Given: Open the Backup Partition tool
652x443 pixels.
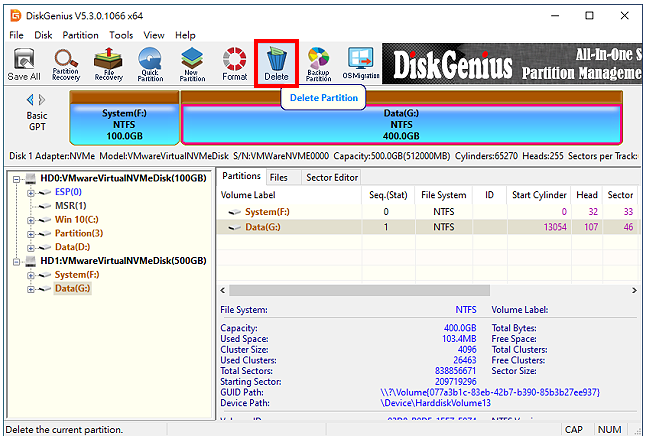Looking at the screenshot, I should pyautogui.click(x=319, y=64).
